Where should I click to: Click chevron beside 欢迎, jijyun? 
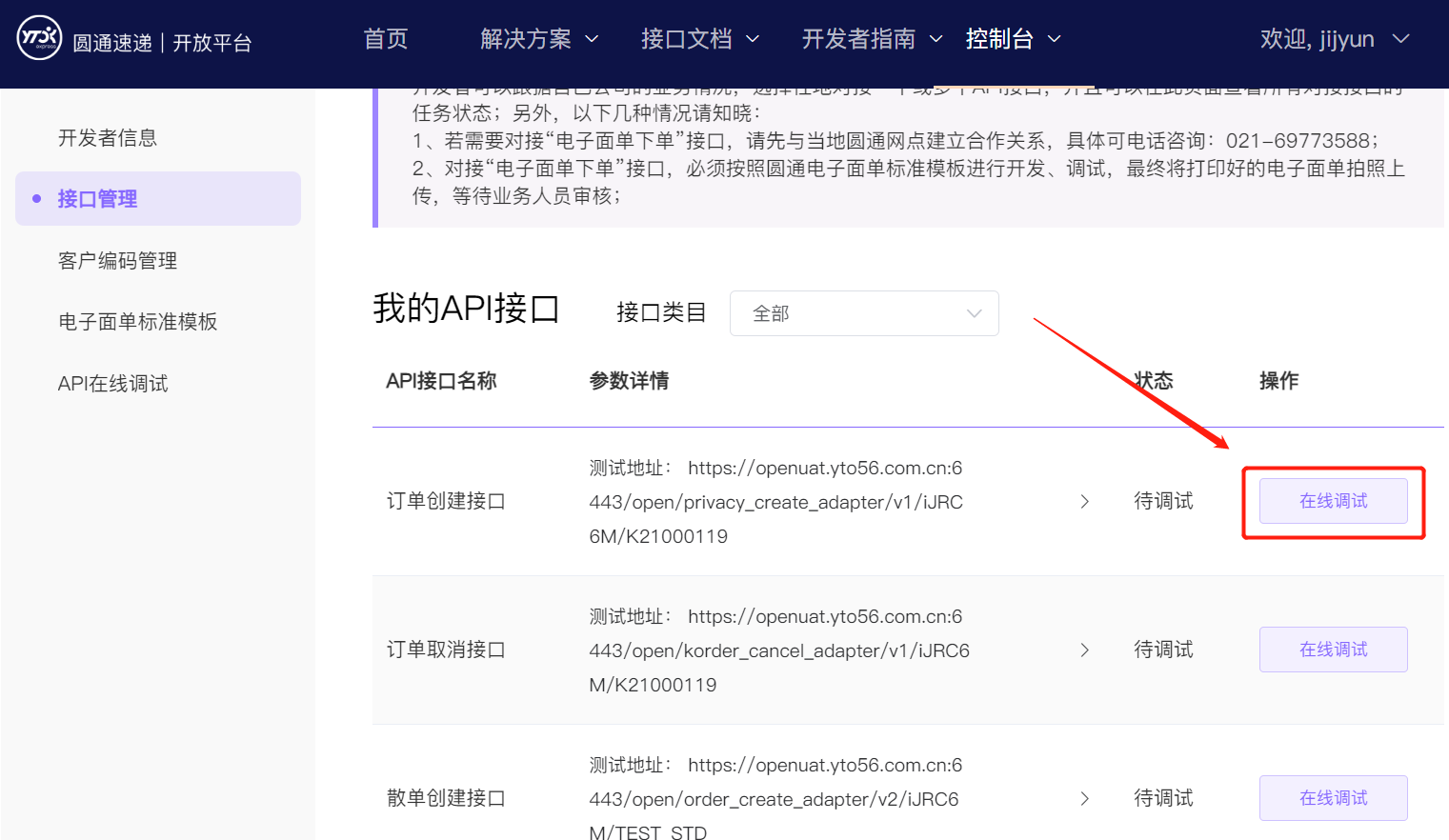(1400, 39)
